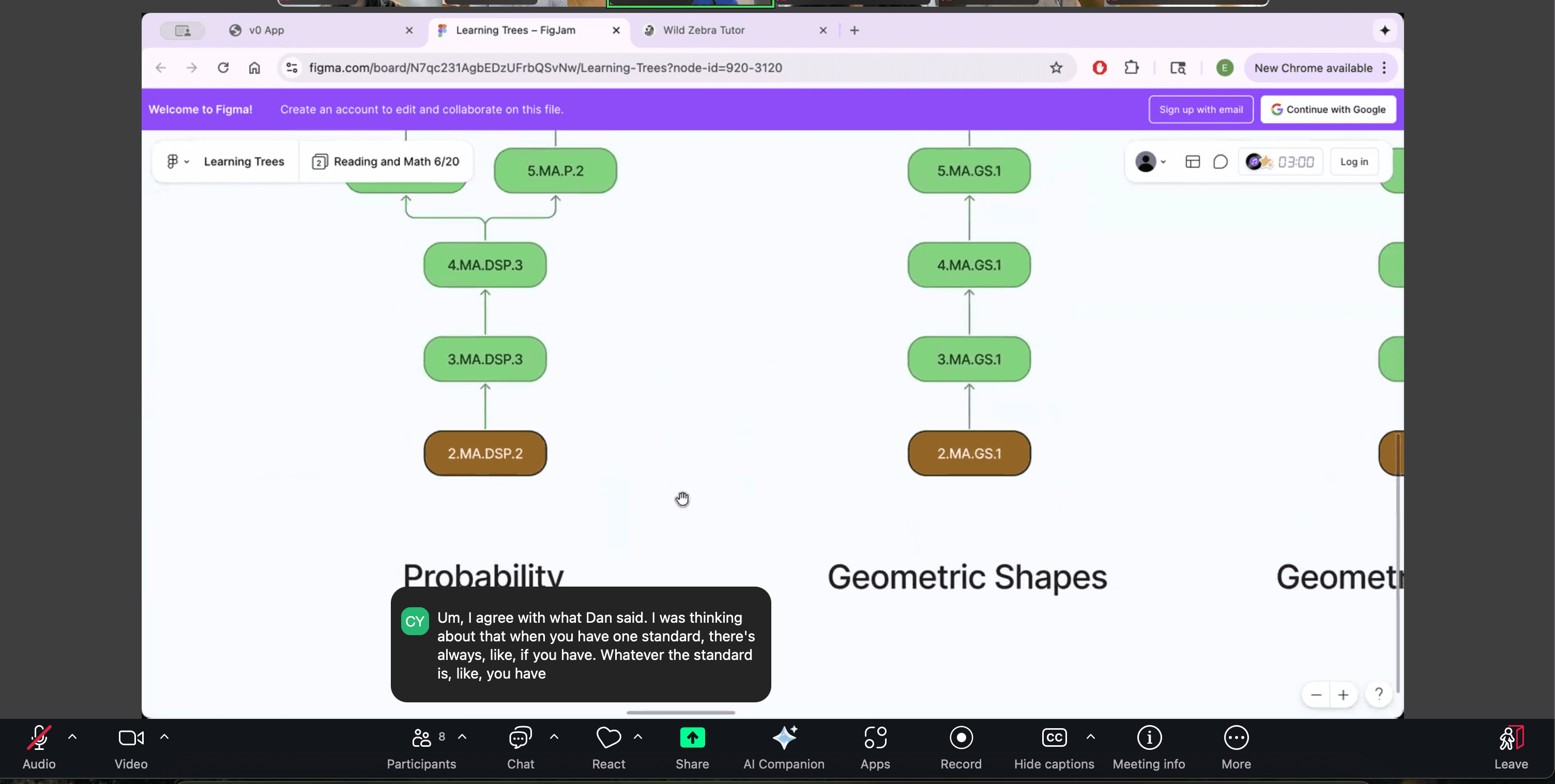Unmute the Audio microphone
1555x784 pixels.
(39, 738)
